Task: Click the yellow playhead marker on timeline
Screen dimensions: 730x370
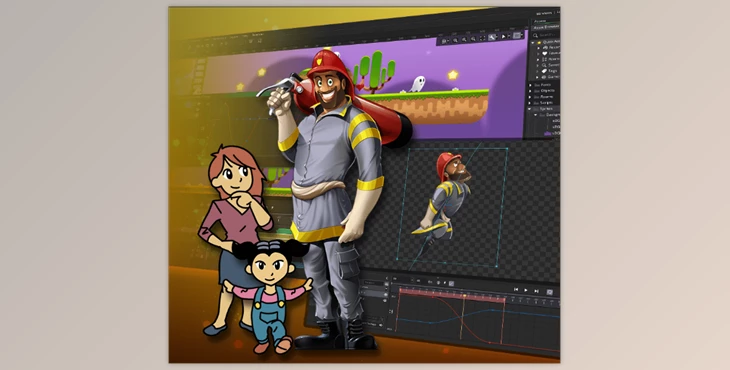Action: (465, 296)
